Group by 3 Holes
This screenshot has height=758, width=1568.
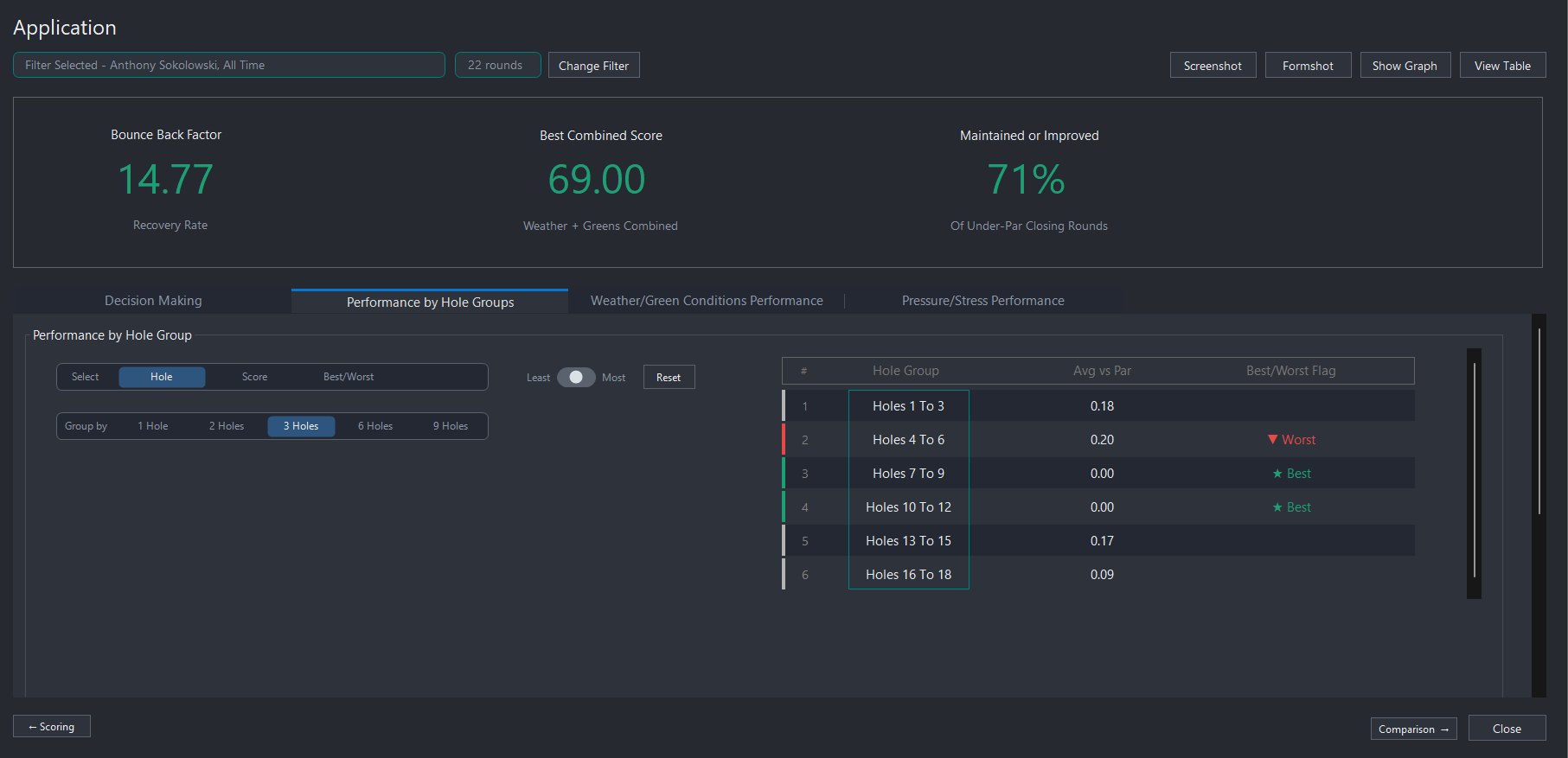301,426
